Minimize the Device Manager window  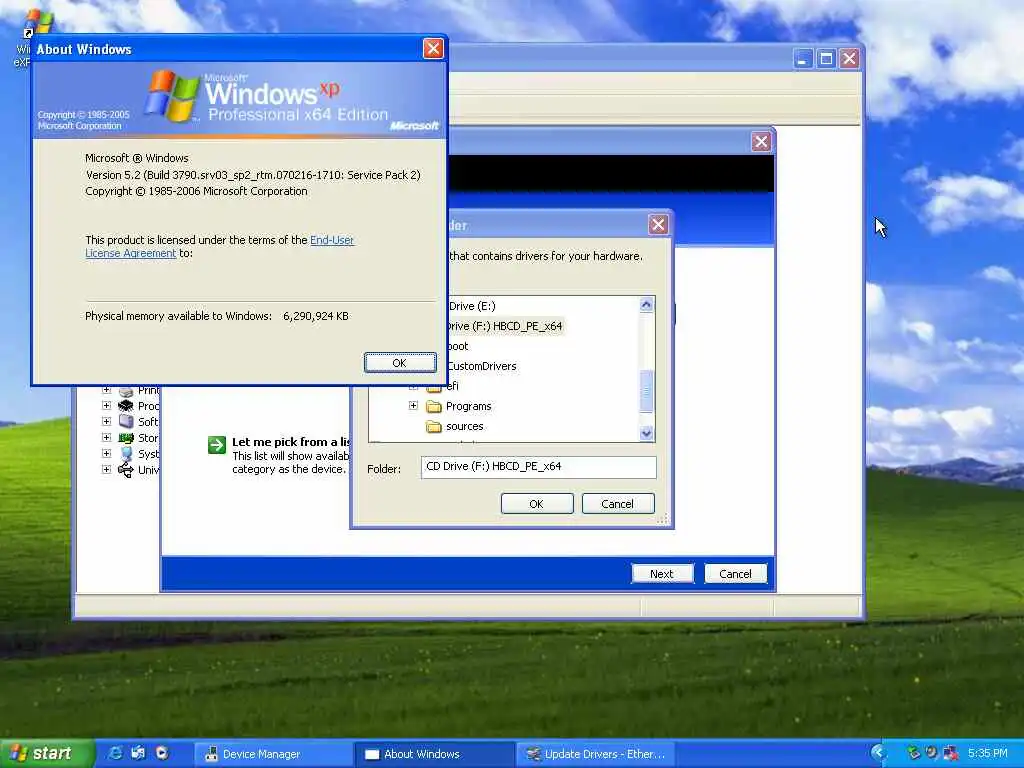pyautogui.click(x=803, y=59)
